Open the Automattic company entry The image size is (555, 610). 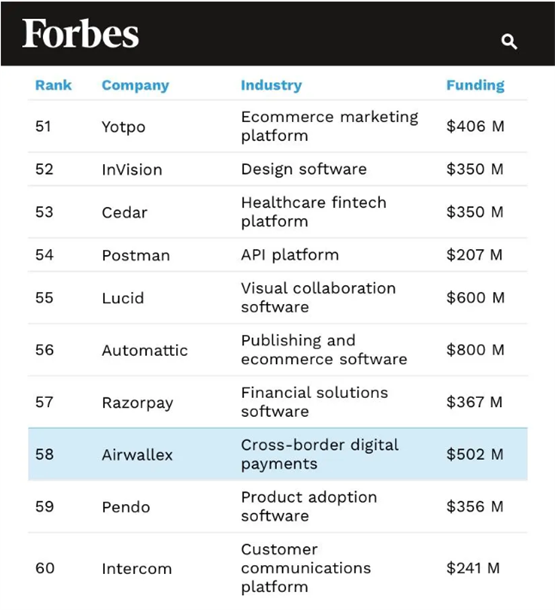[x=145, y=350]
